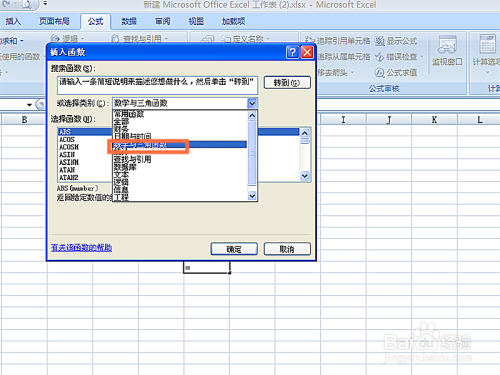Expand the 求和 AutoSum dropdown arrow
This screenshot has width=500, height=375.
coord(22,41)
